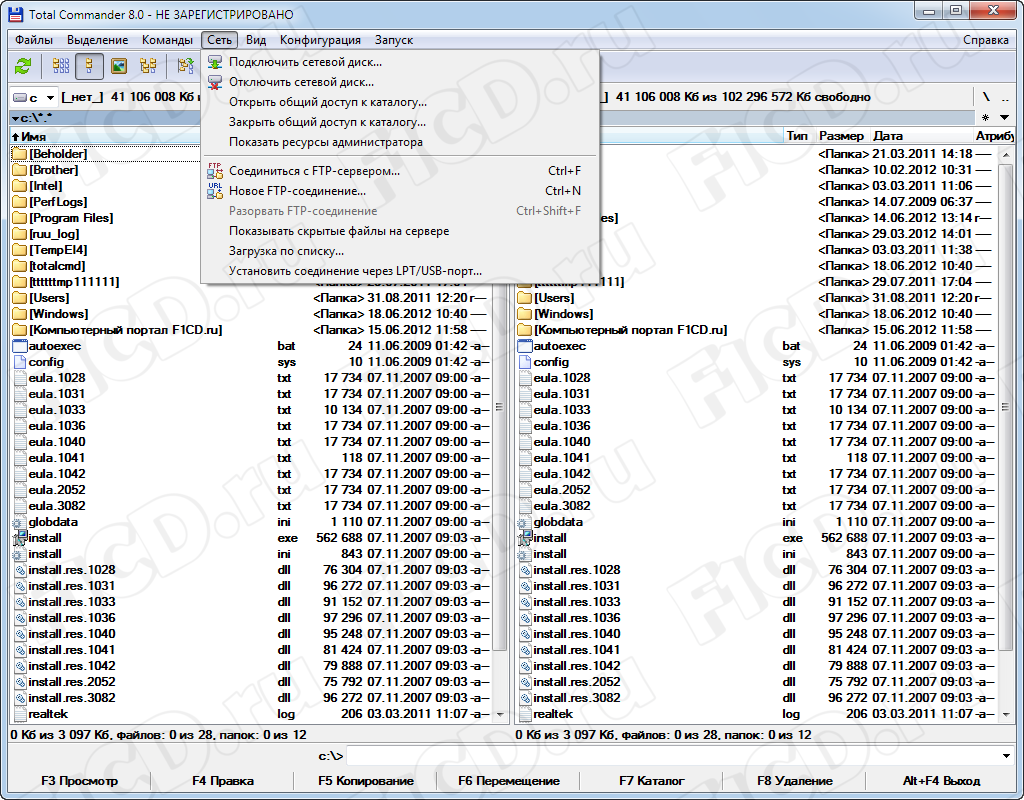
Task: Click the F8 Удаление button
Action: [x=795, y=781]
